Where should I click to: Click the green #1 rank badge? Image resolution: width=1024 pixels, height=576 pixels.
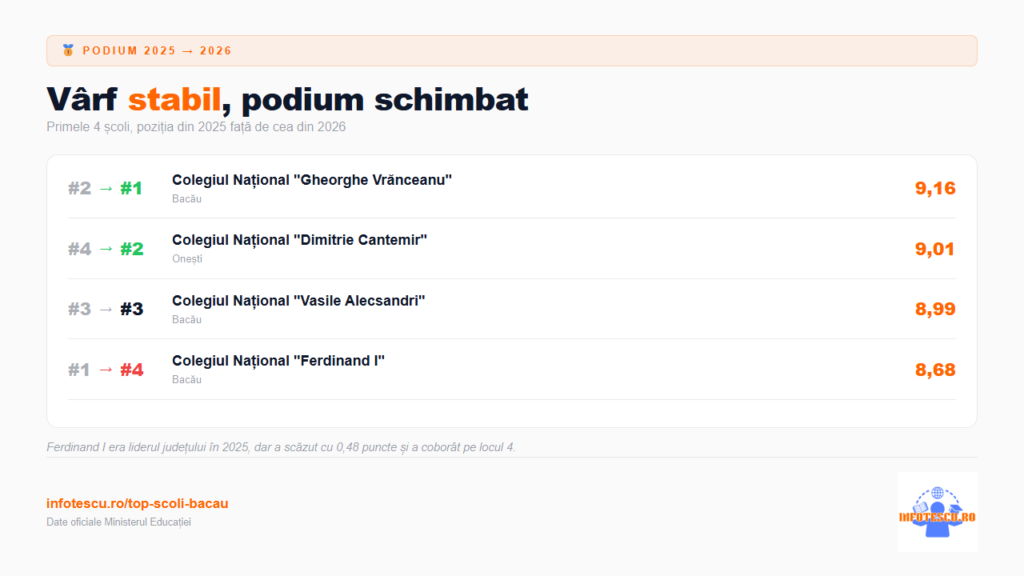click(x=131, y=188)
